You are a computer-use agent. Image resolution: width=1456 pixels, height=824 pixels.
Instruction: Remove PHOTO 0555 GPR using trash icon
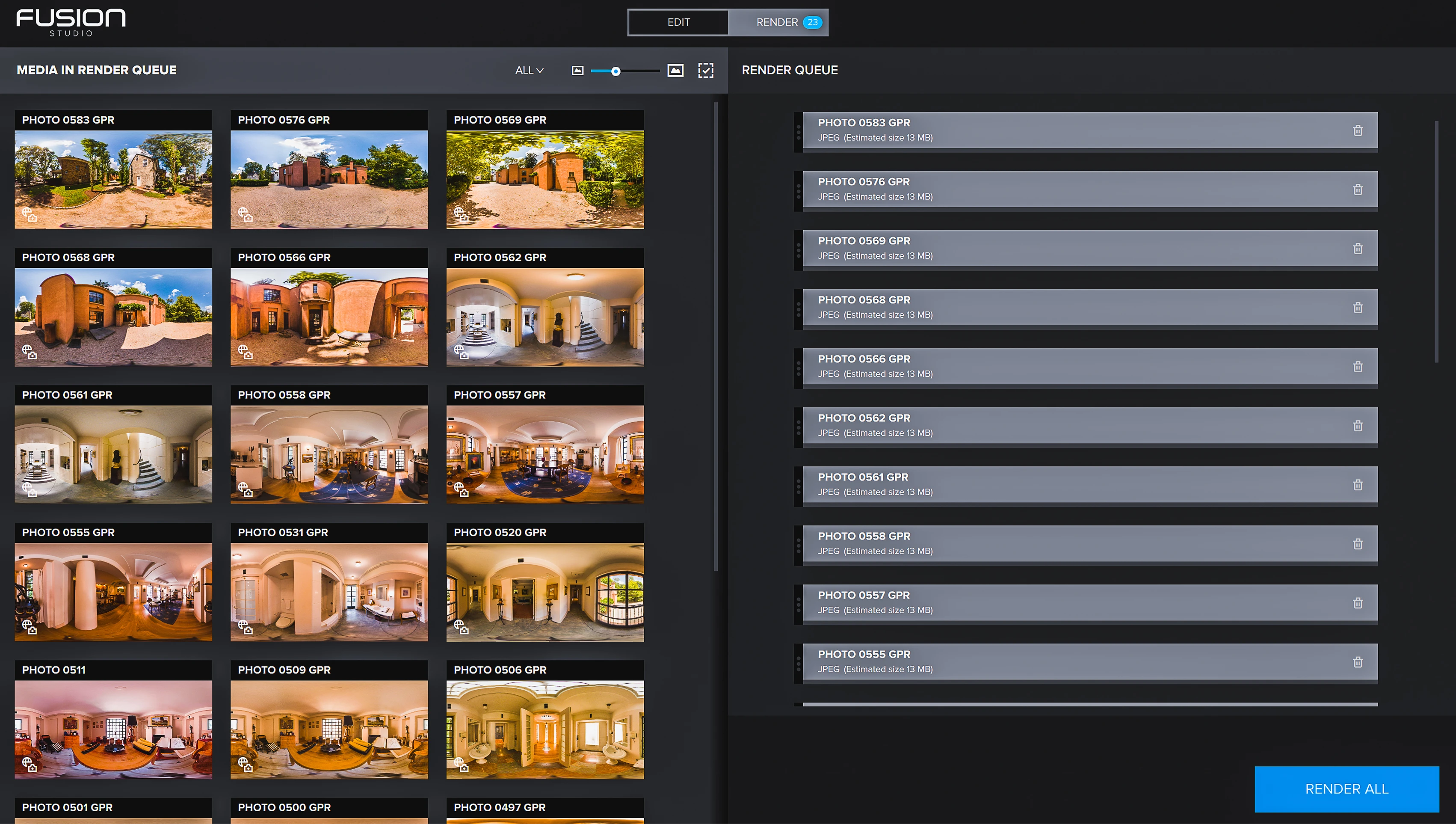(x=1358, y=662)
